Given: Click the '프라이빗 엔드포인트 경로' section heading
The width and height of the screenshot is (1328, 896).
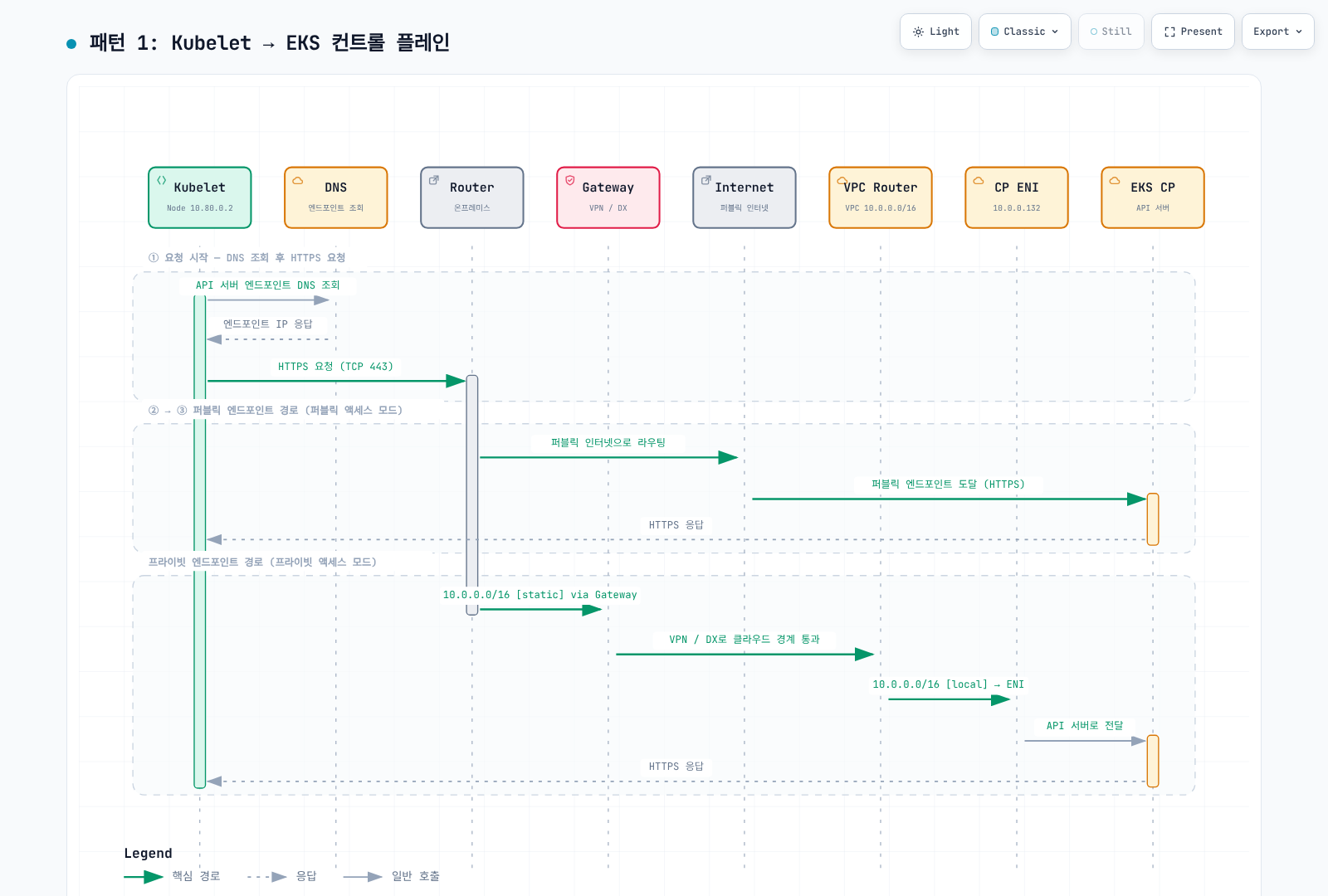Looking at the screenshot, I should (263, 562).
